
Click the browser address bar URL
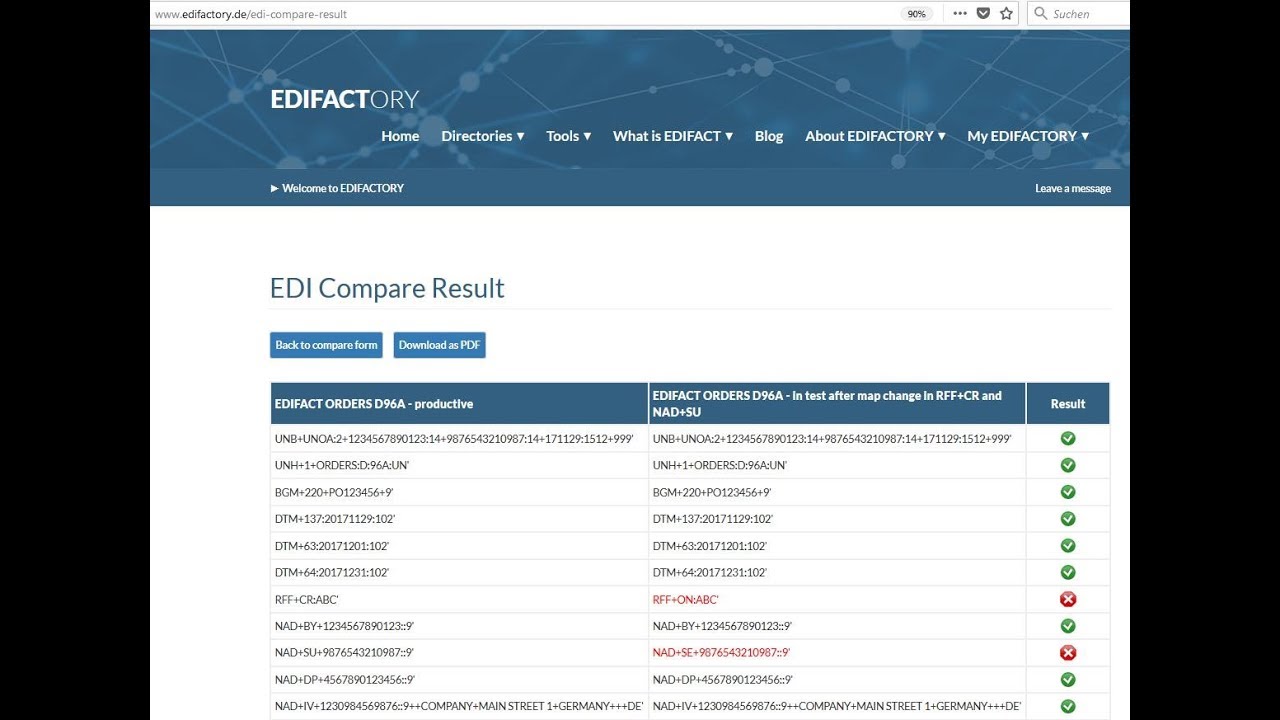[252, 14]
